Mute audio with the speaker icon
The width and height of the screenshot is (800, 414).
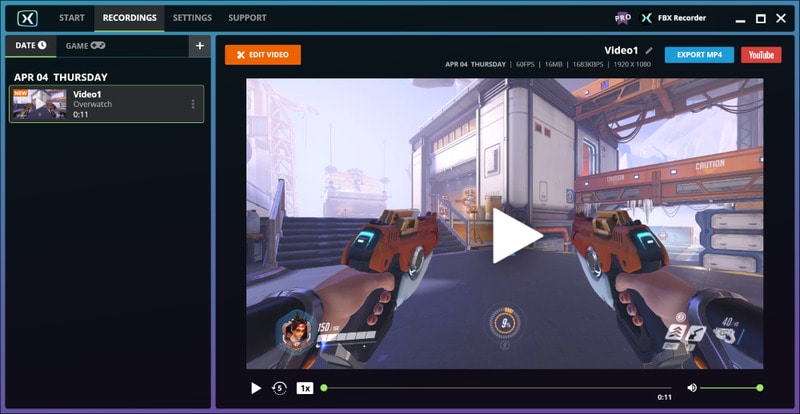coord(692,388)
